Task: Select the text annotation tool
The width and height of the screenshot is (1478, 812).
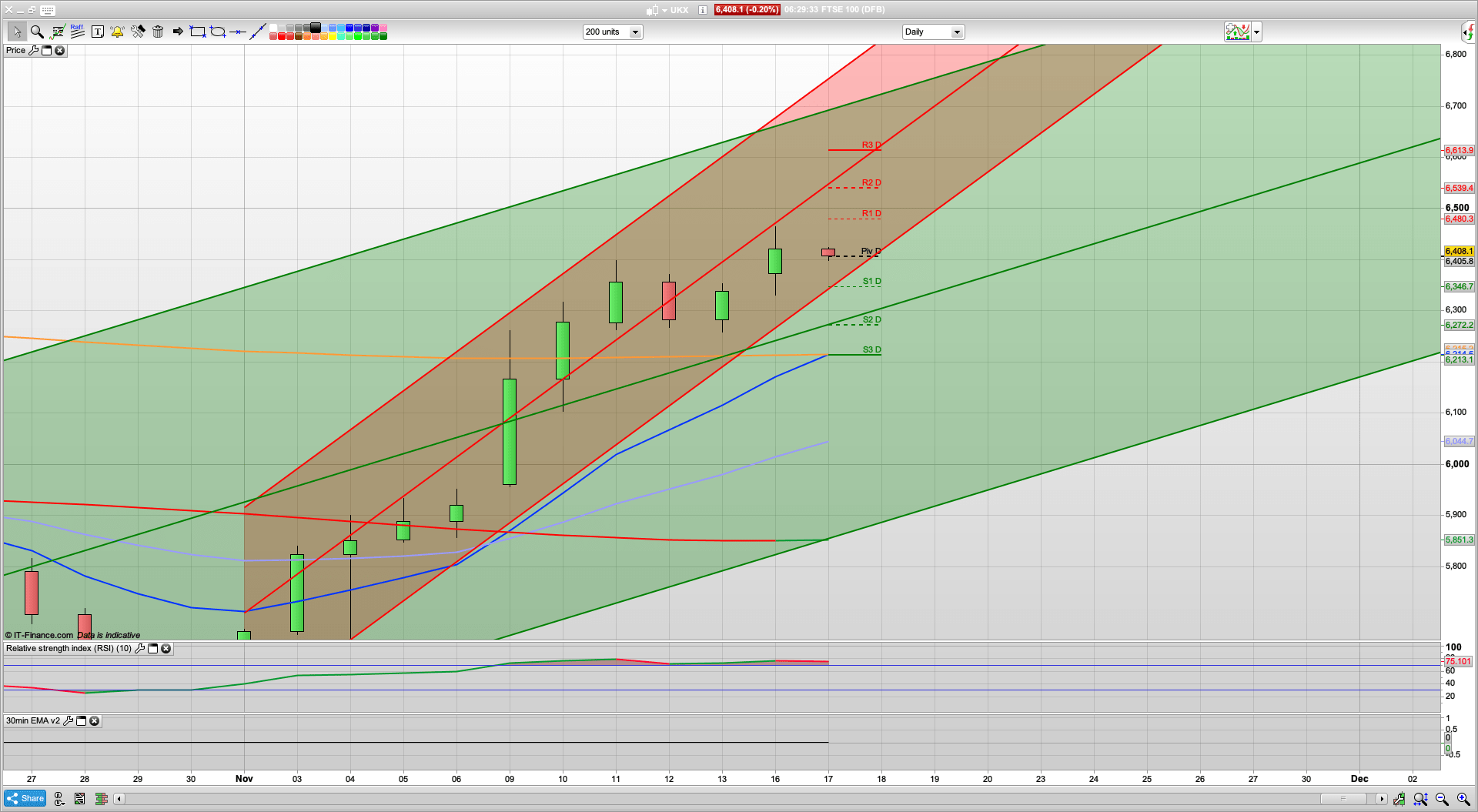Action: point(98,32)
